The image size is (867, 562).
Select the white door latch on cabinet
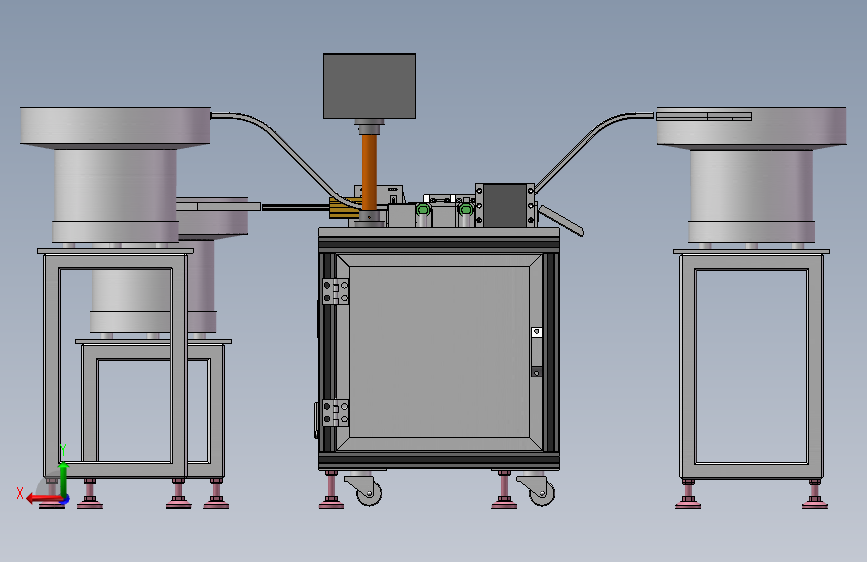coord(536,332)
